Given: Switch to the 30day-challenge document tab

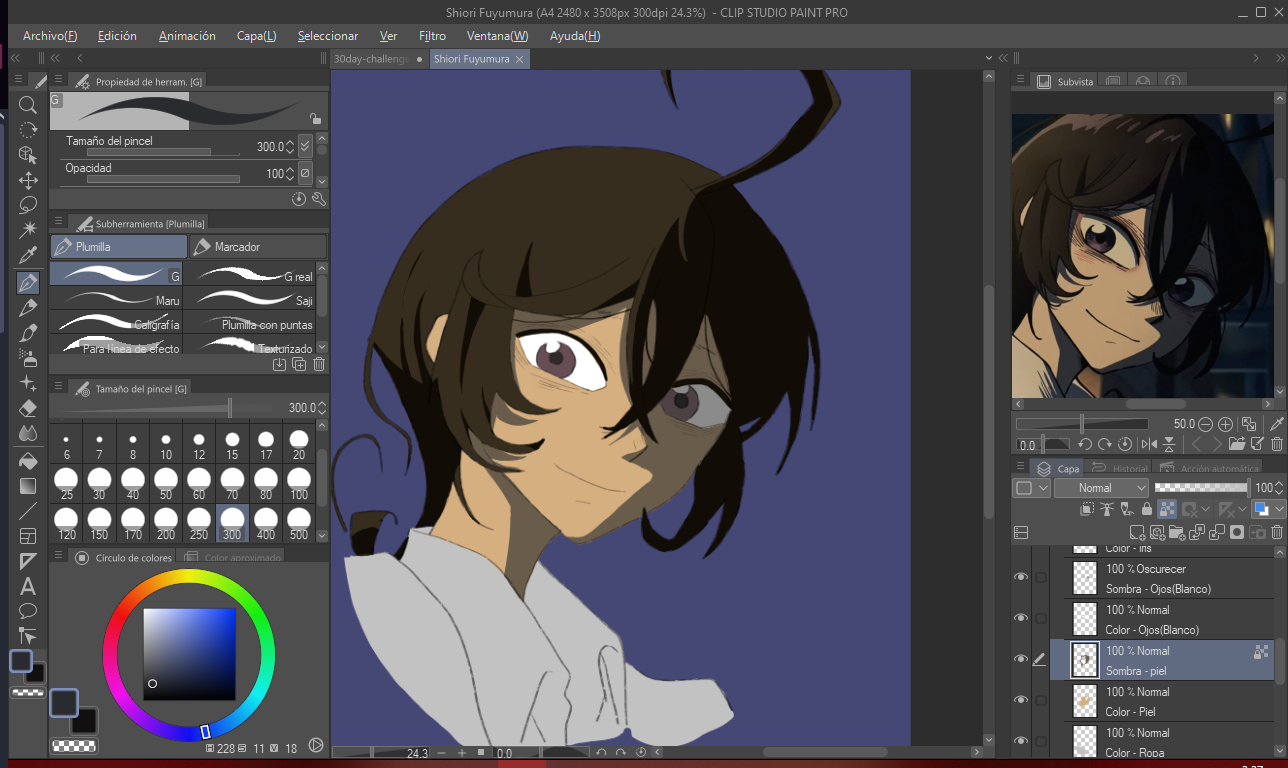Looking at the screenshot, I should tap(372, 59).
